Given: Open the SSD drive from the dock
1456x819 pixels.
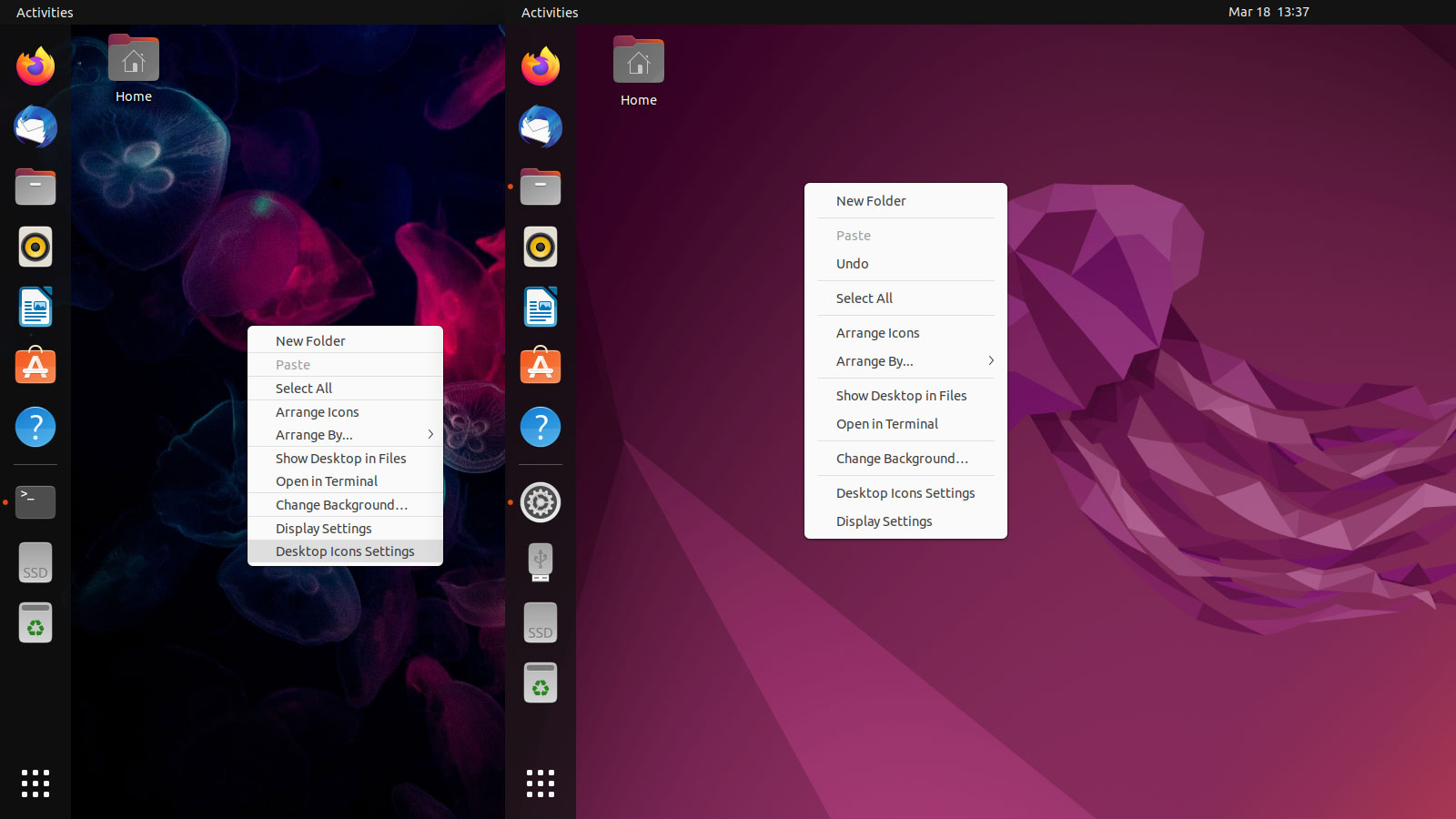Looking at the screenshot, I should click(x=35, y=561).
